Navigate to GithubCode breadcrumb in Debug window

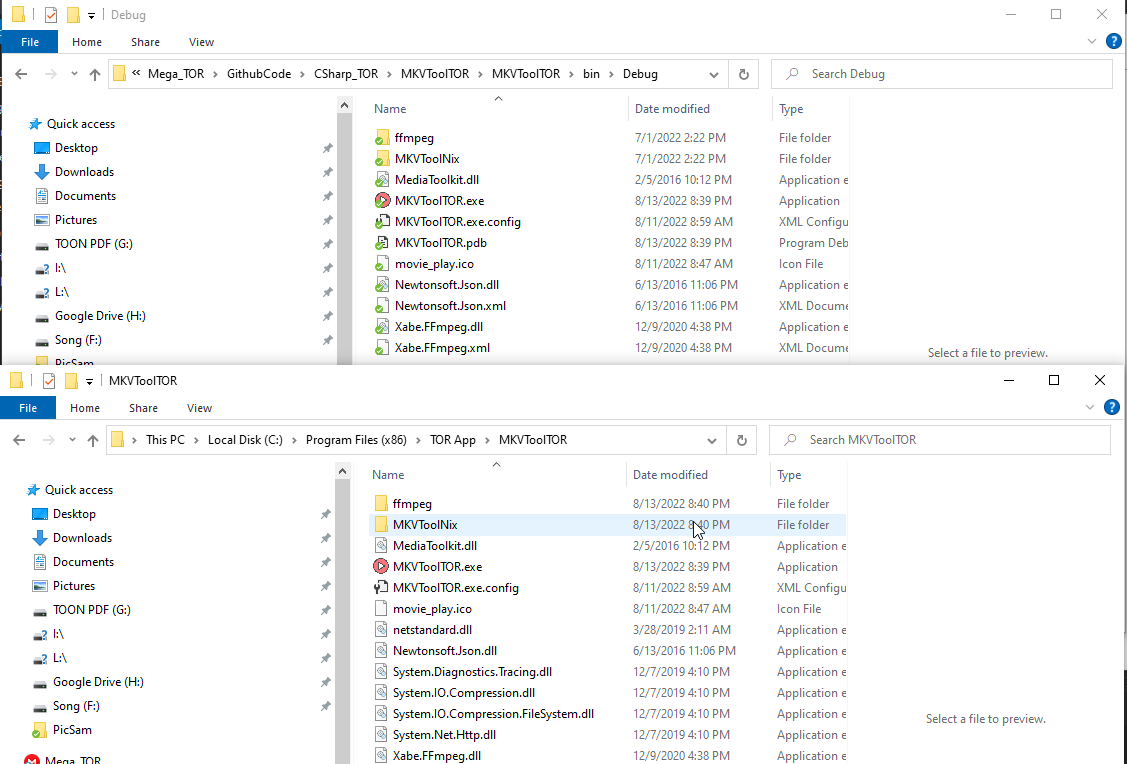click(x=259, y=74)
